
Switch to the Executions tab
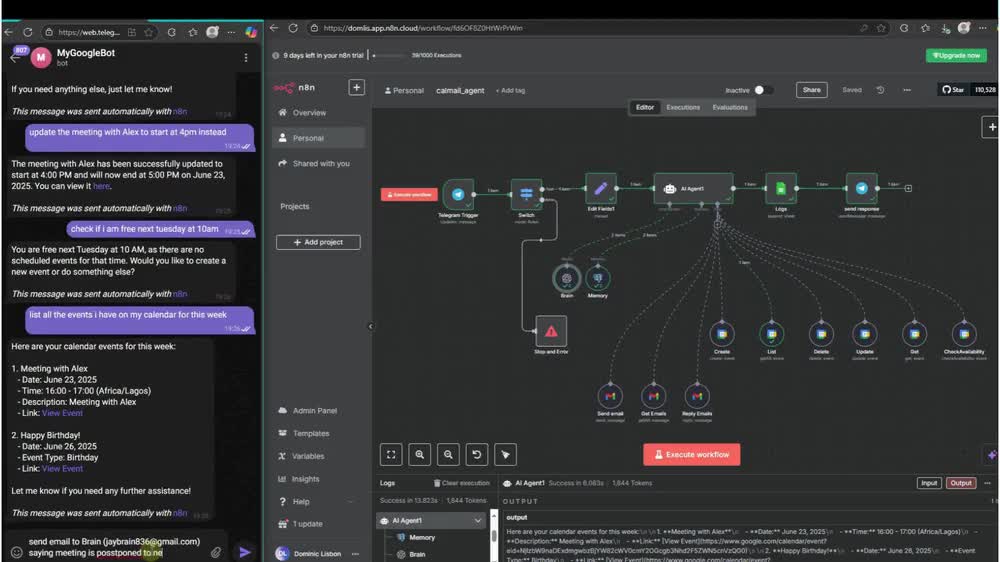tap(683, 107)
